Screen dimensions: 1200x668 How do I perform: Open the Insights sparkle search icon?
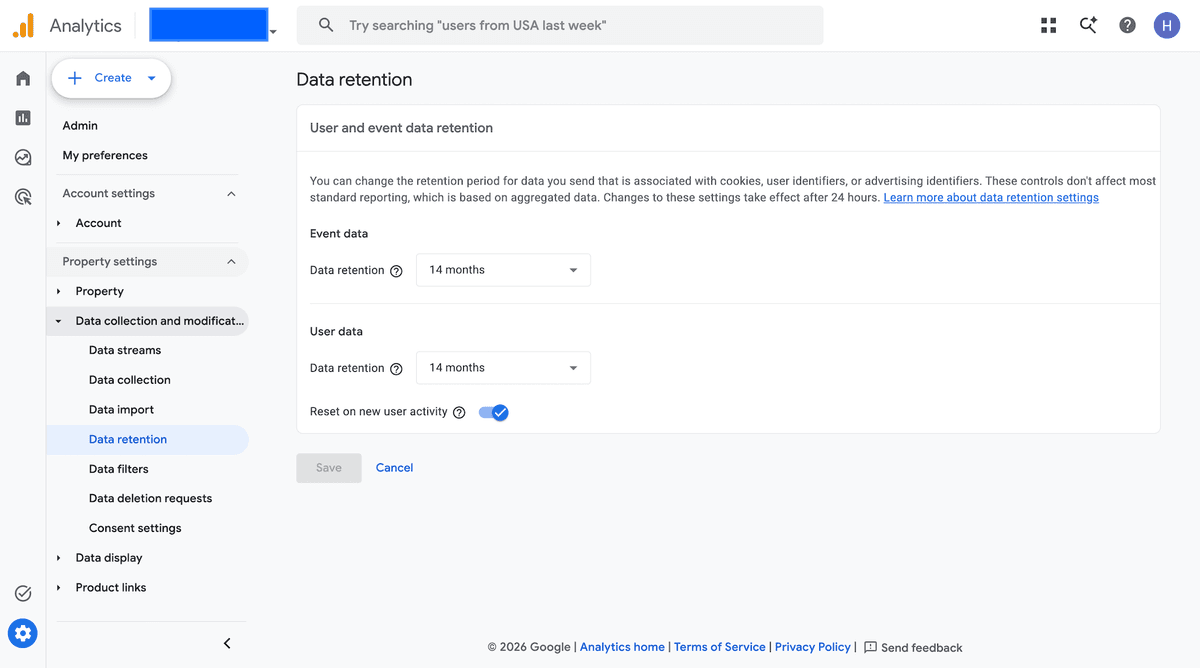[1088, 26]
